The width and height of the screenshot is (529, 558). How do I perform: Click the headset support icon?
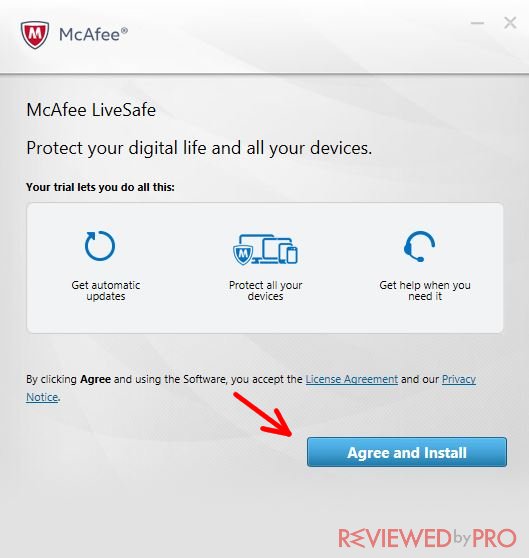click(x=419, y=246)
